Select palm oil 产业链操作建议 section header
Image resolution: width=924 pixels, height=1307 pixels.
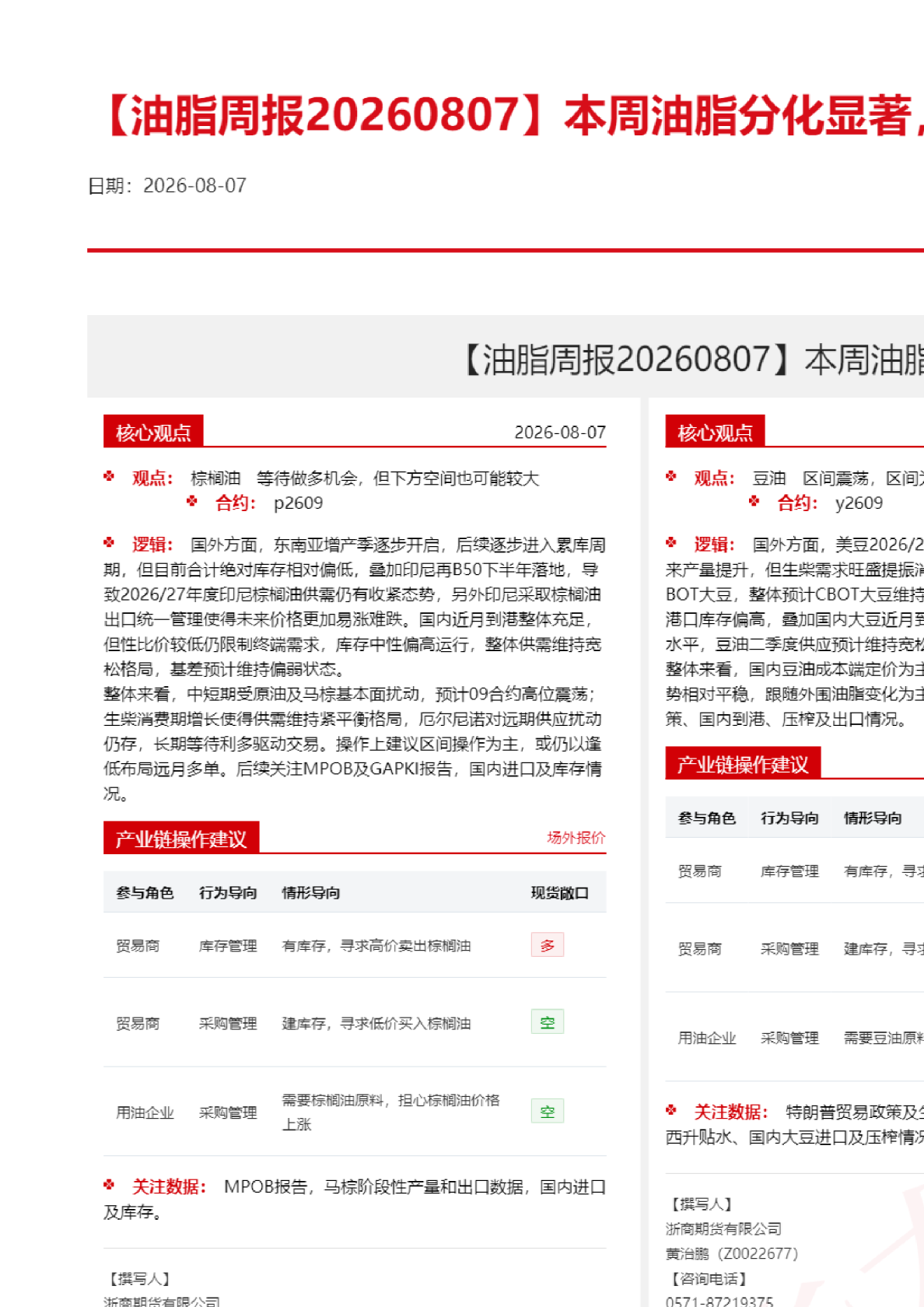coord(181,838)
